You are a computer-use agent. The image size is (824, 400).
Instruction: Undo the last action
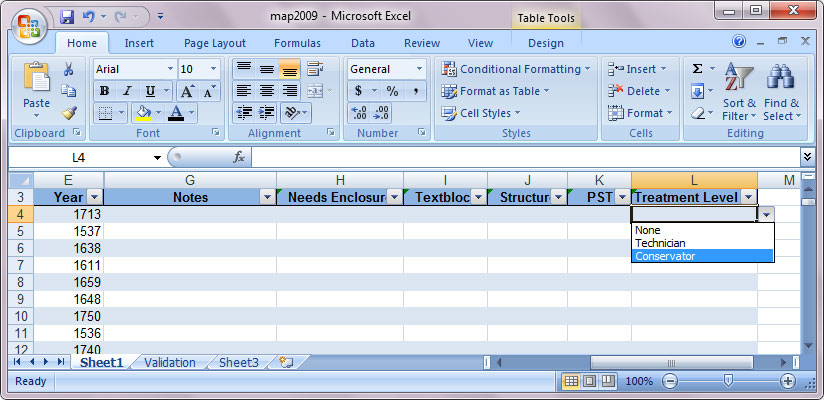pos(88,17)
